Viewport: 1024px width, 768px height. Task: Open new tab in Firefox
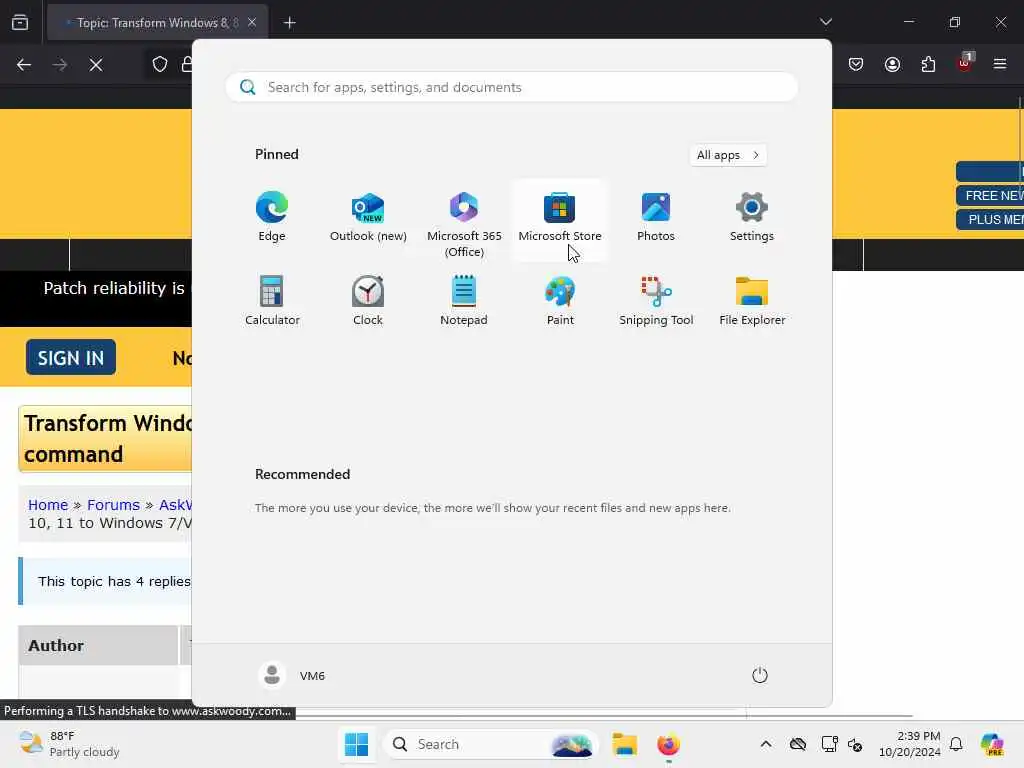point(290,23)
